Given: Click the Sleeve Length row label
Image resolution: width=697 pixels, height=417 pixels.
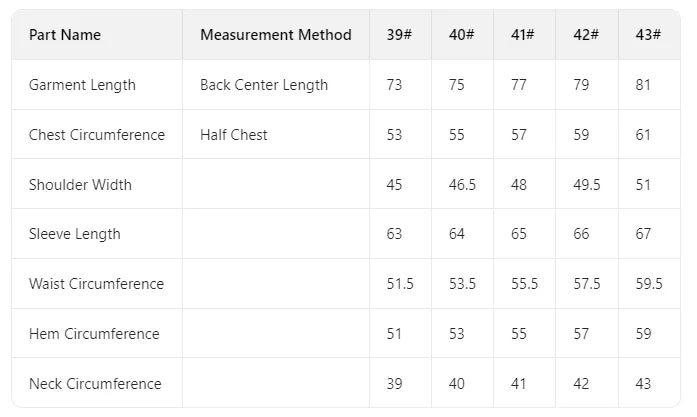Looking at the screenshot, I should coord(75,234).
